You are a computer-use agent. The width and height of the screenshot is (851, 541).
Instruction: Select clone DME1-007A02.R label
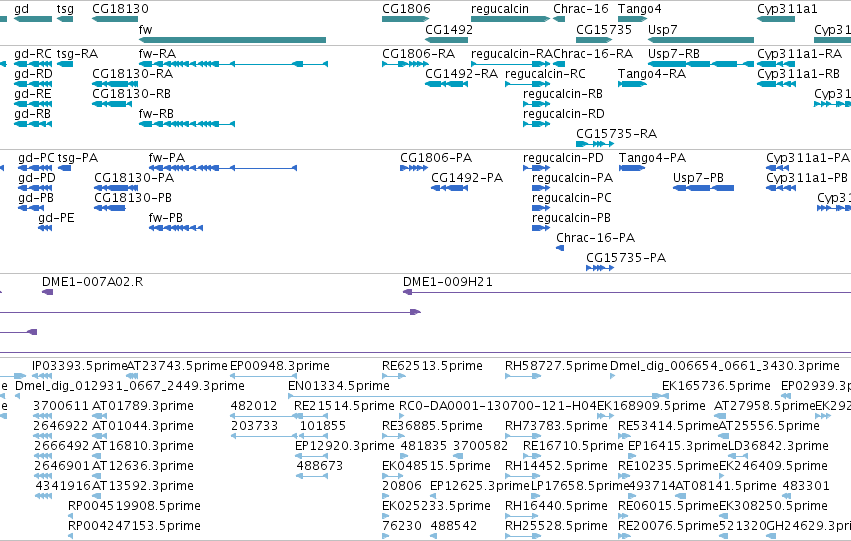[x=92, y=282]
